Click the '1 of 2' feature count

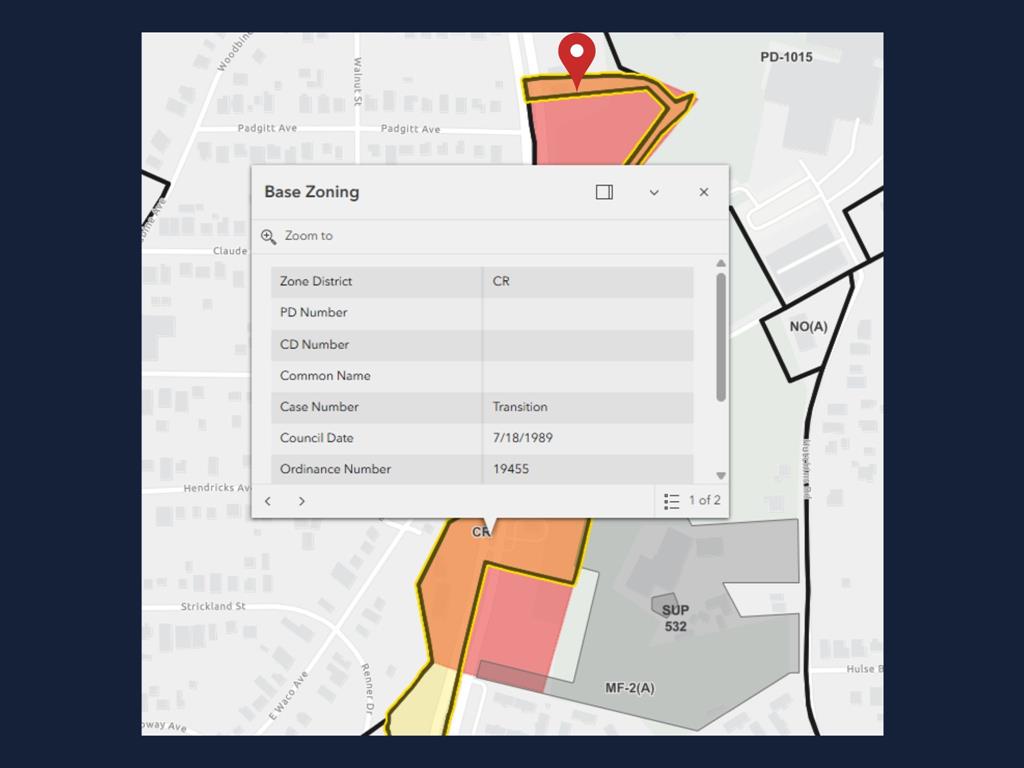point(704,501)
